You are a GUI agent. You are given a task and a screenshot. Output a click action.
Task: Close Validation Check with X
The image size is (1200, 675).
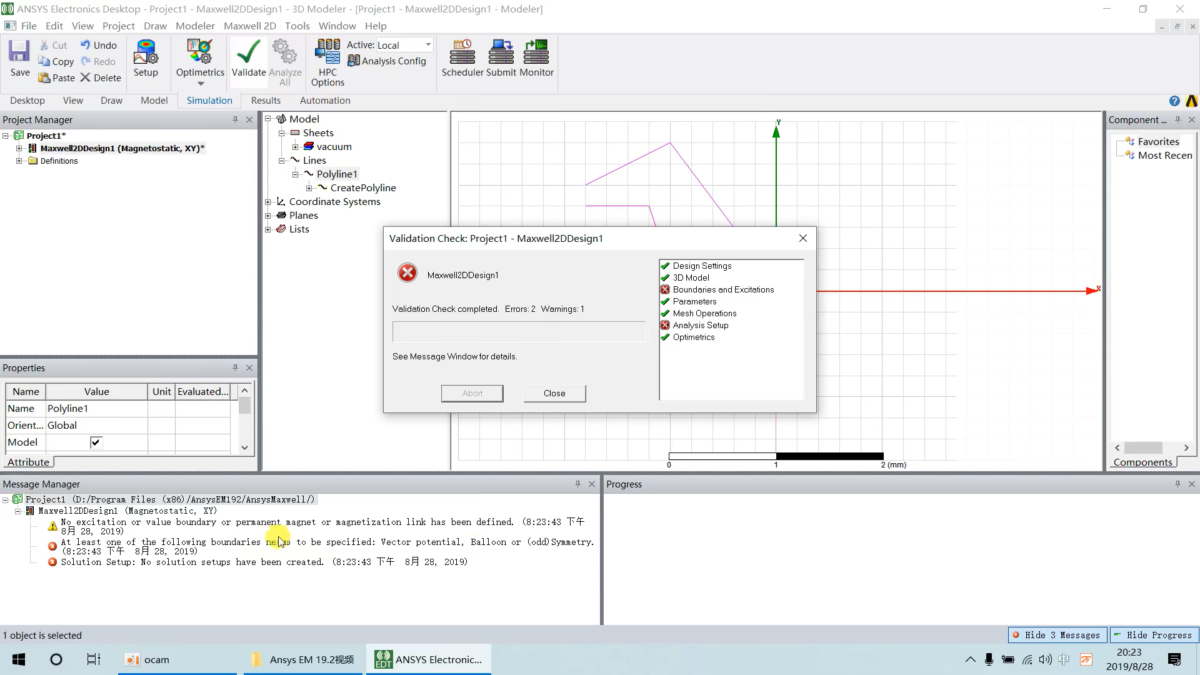point(803,238)
